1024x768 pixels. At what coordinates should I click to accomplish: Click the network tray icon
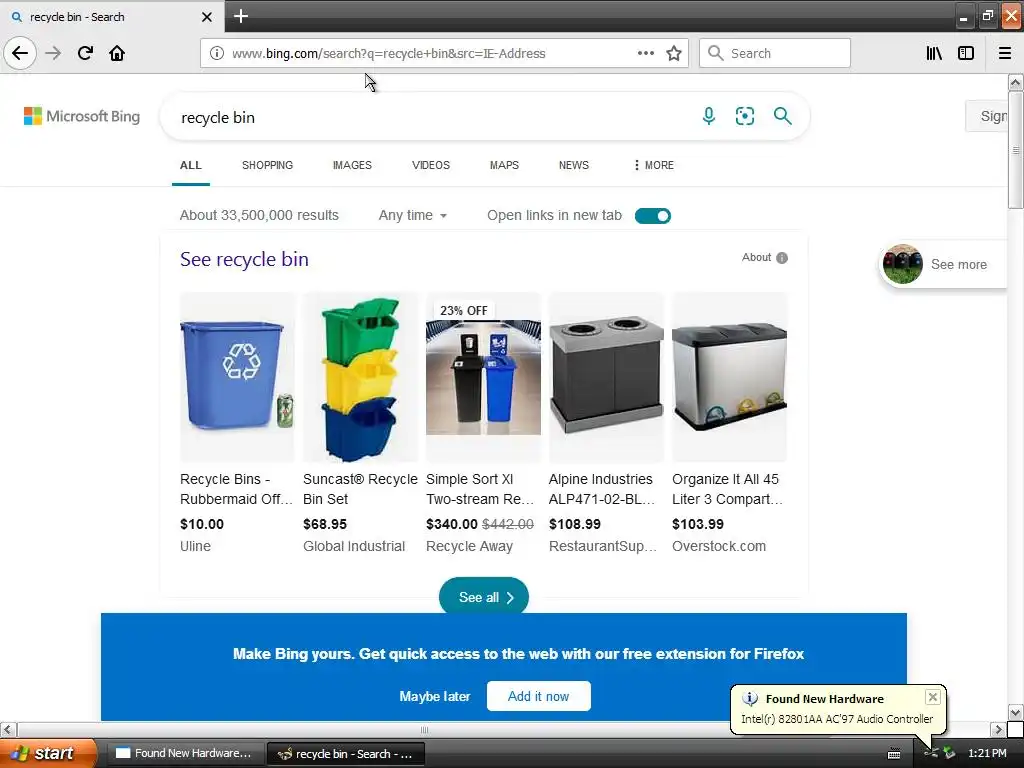(931, 754)
